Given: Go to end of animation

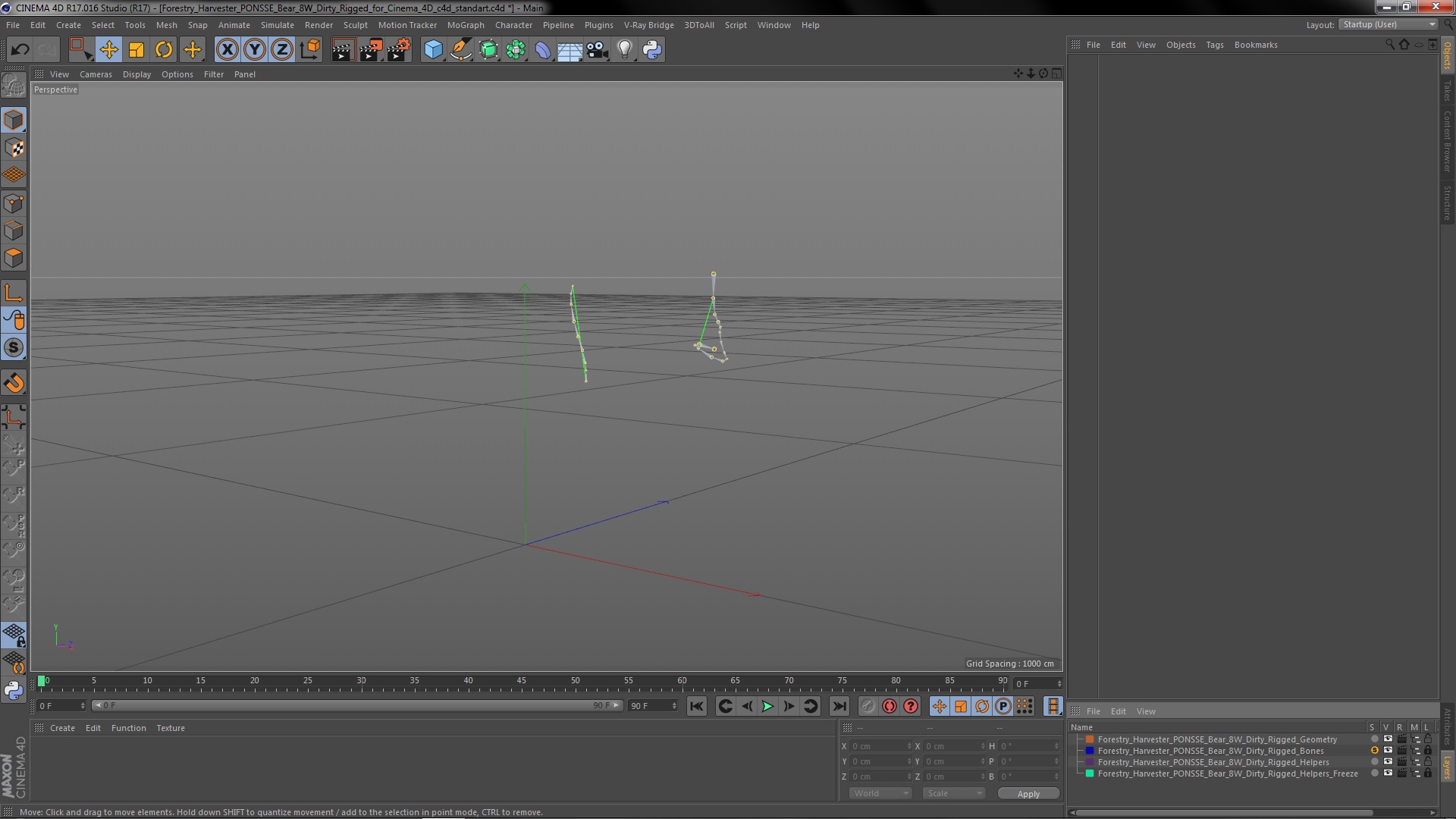Looking at the screenshot, I should (x=839, y=706).
